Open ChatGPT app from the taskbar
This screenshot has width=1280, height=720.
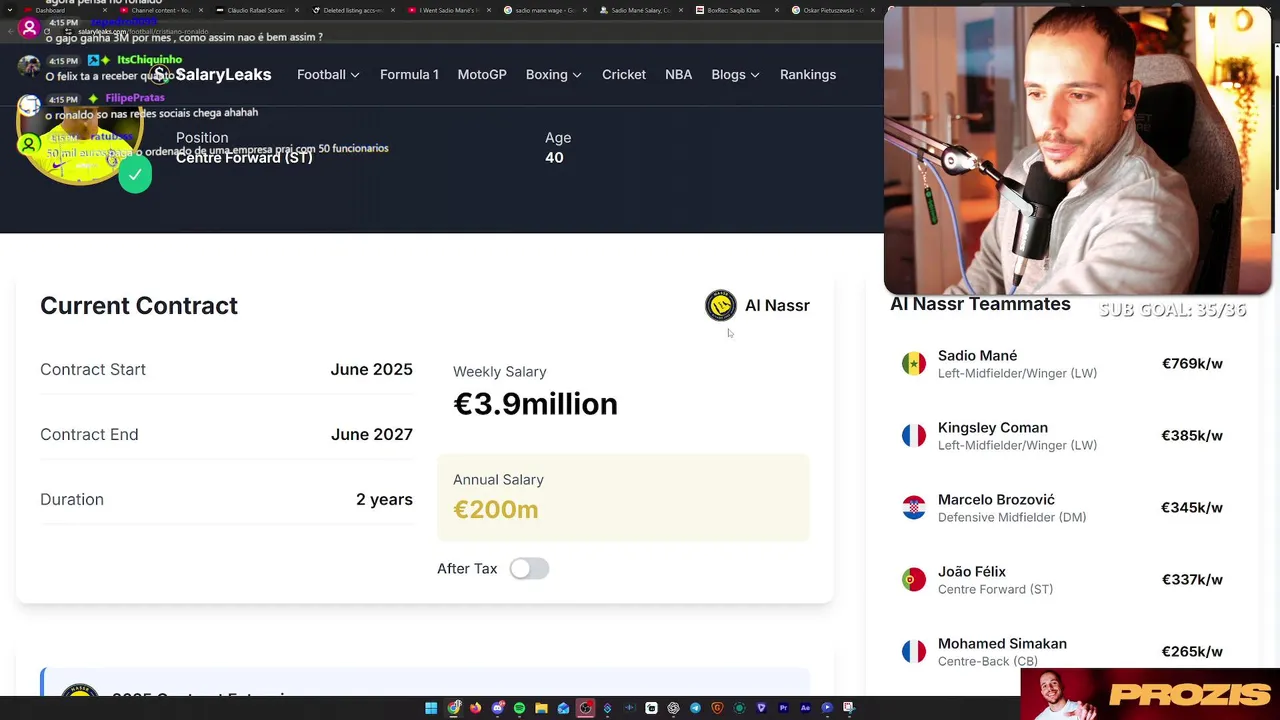coord(673,708)
